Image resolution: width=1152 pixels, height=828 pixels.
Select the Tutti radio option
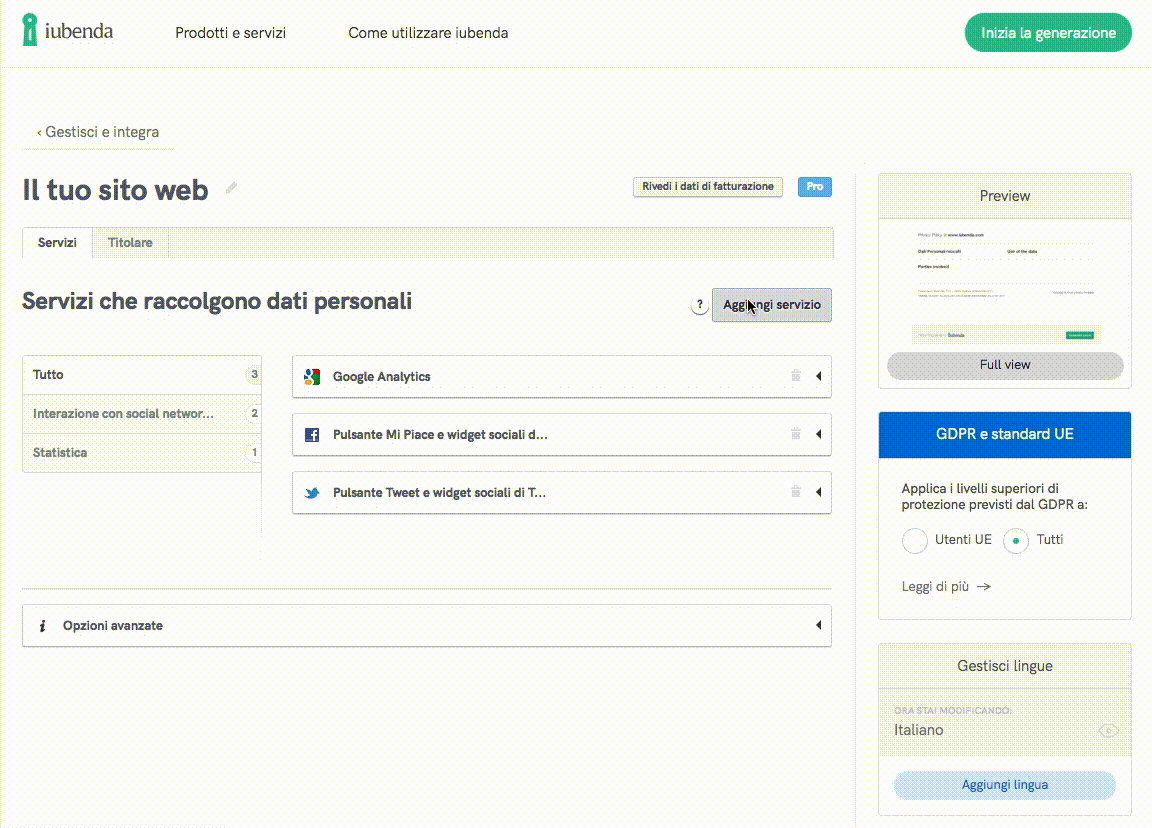[x=1016, y=540]
